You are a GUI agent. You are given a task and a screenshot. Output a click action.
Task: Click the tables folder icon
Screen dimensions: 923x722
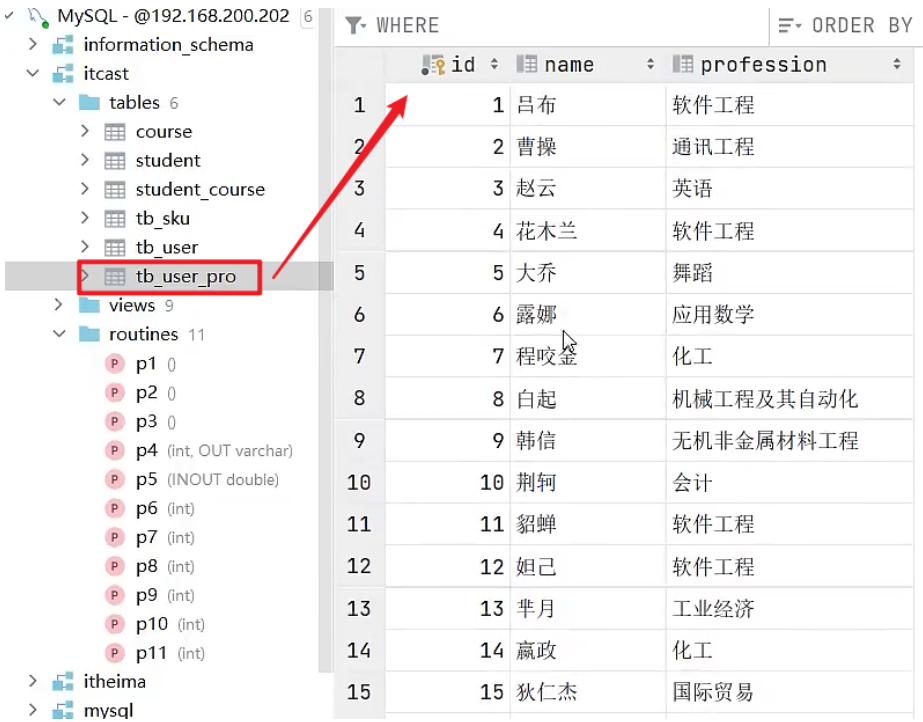pyautogui.click(x=89, y=102)
